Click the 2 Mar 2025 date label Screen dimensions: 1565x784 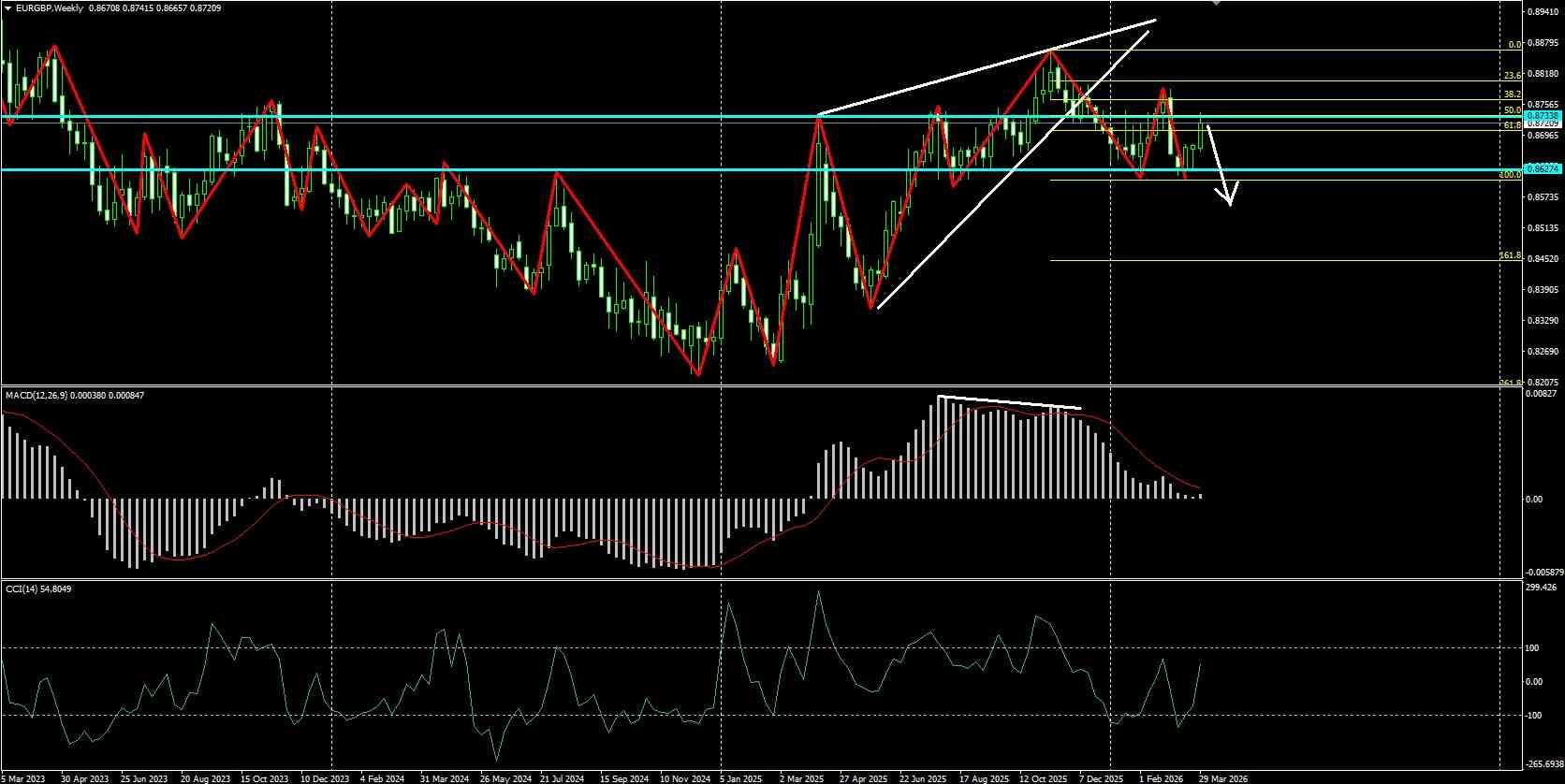coord(804,778)
